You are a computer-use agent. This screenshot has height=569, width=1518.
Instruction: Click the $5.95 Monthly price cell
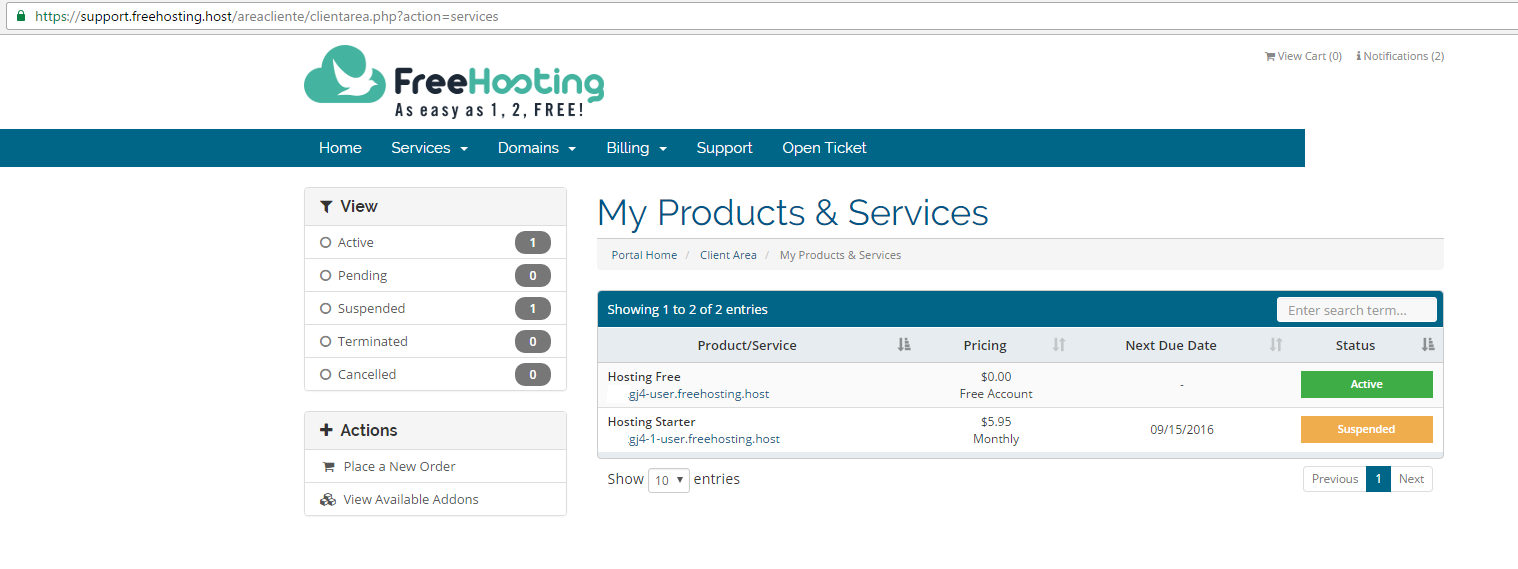point(996,430)
